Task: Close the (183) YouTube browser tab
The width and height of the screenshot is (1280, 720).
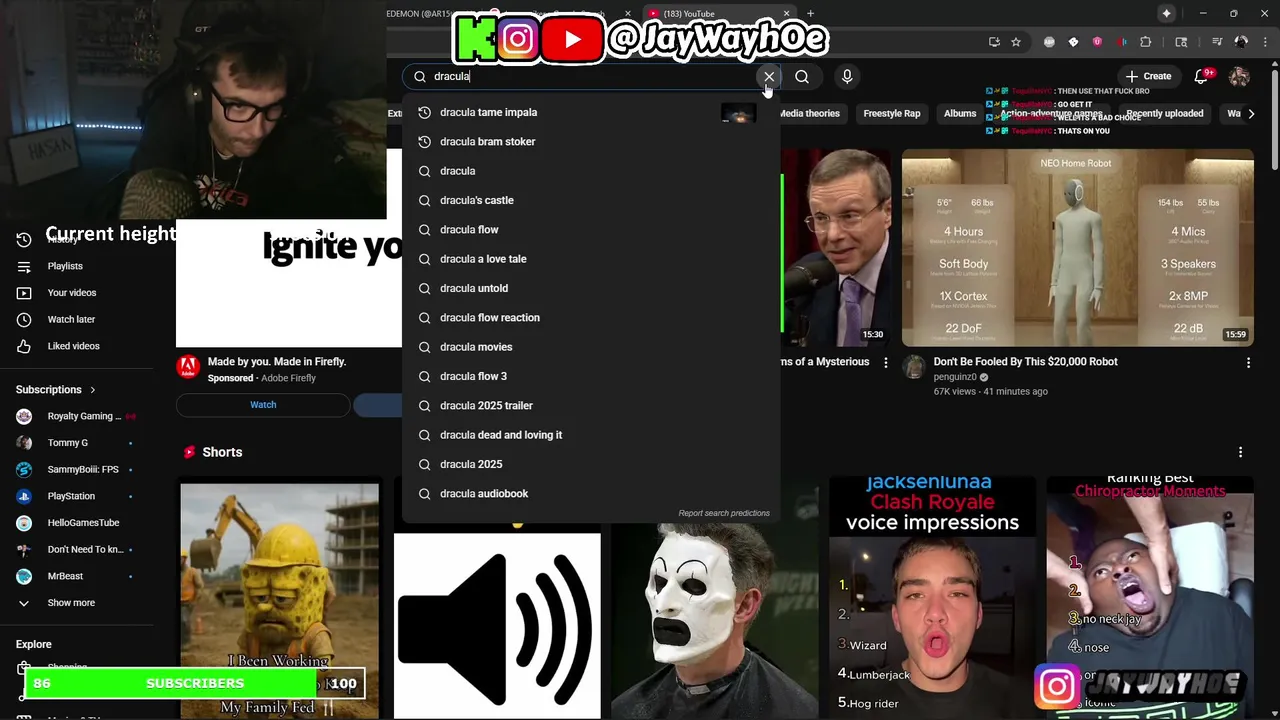Action: [x=786, y=14]
